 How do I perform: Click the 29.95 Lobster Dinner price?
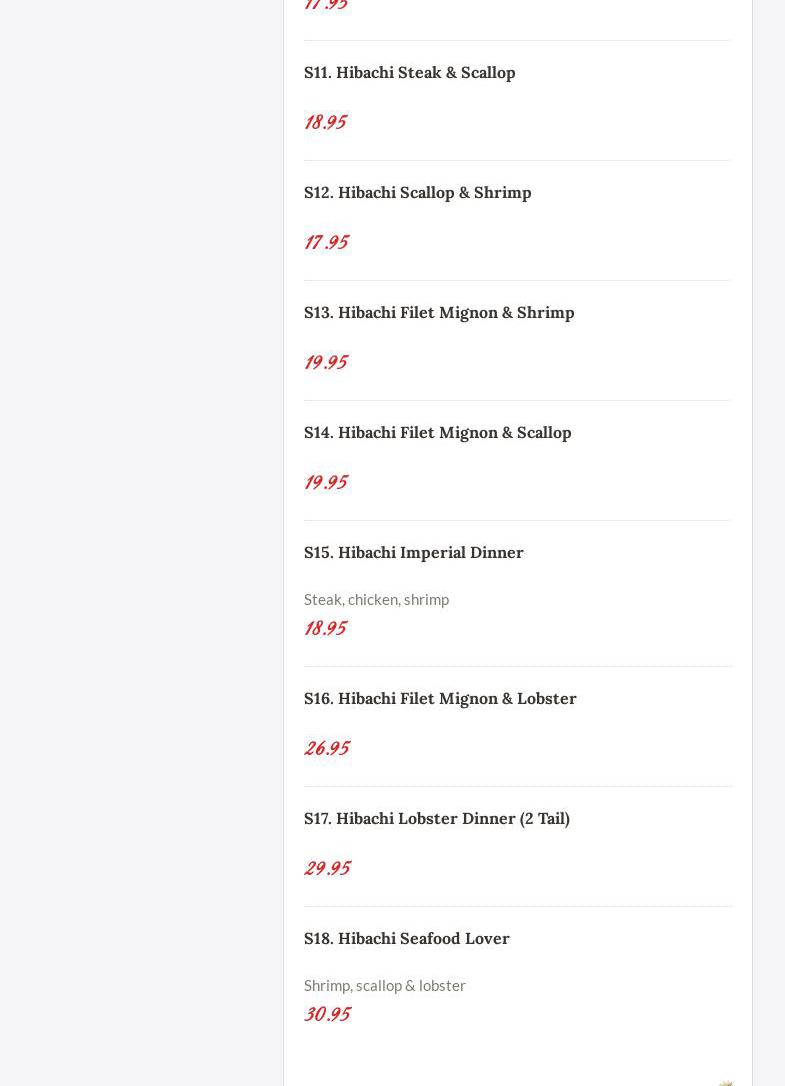point(327,868)
